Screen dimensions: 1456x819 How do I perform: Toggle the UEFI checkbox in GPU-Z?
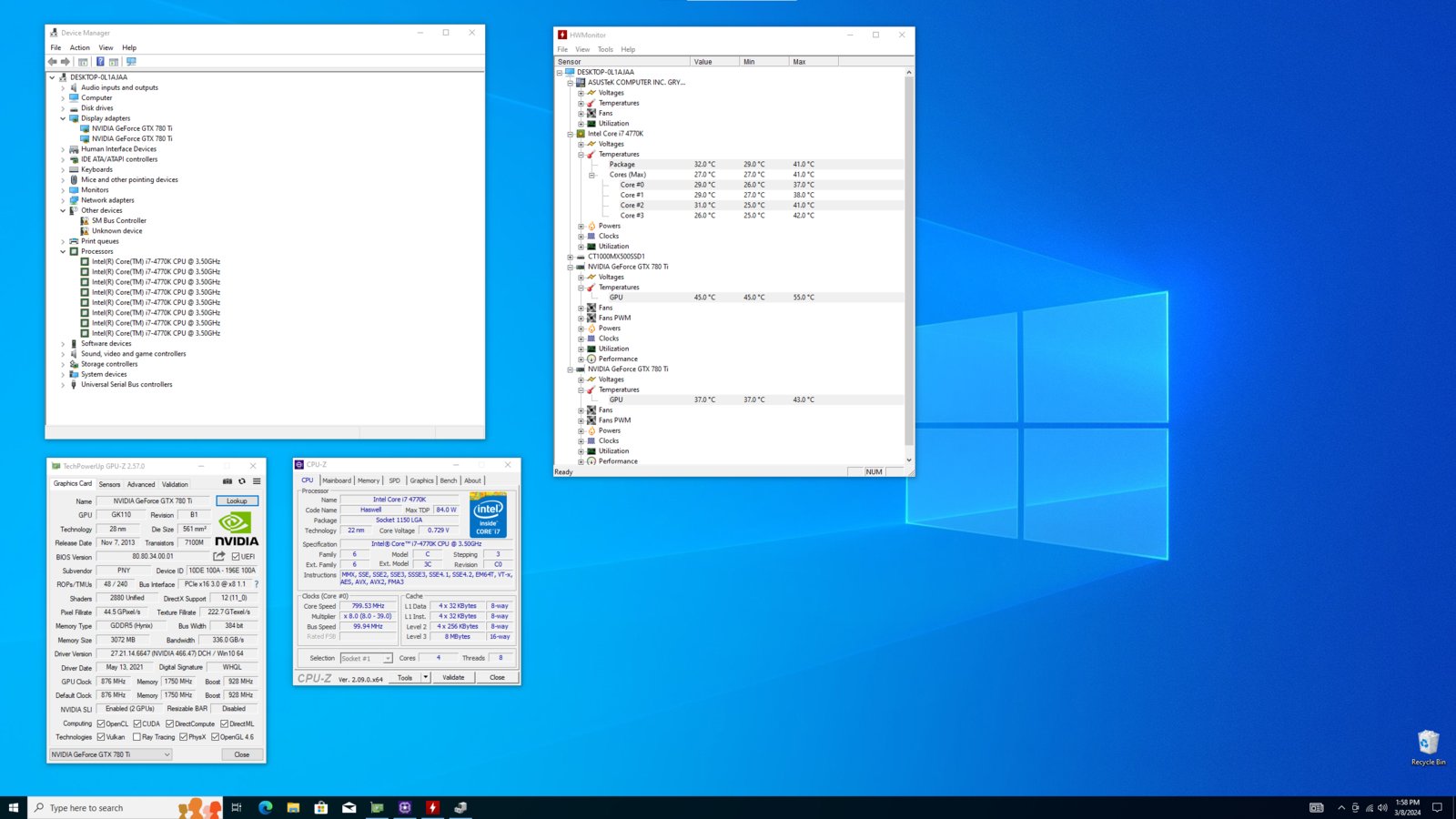click(x=236, y=557)
